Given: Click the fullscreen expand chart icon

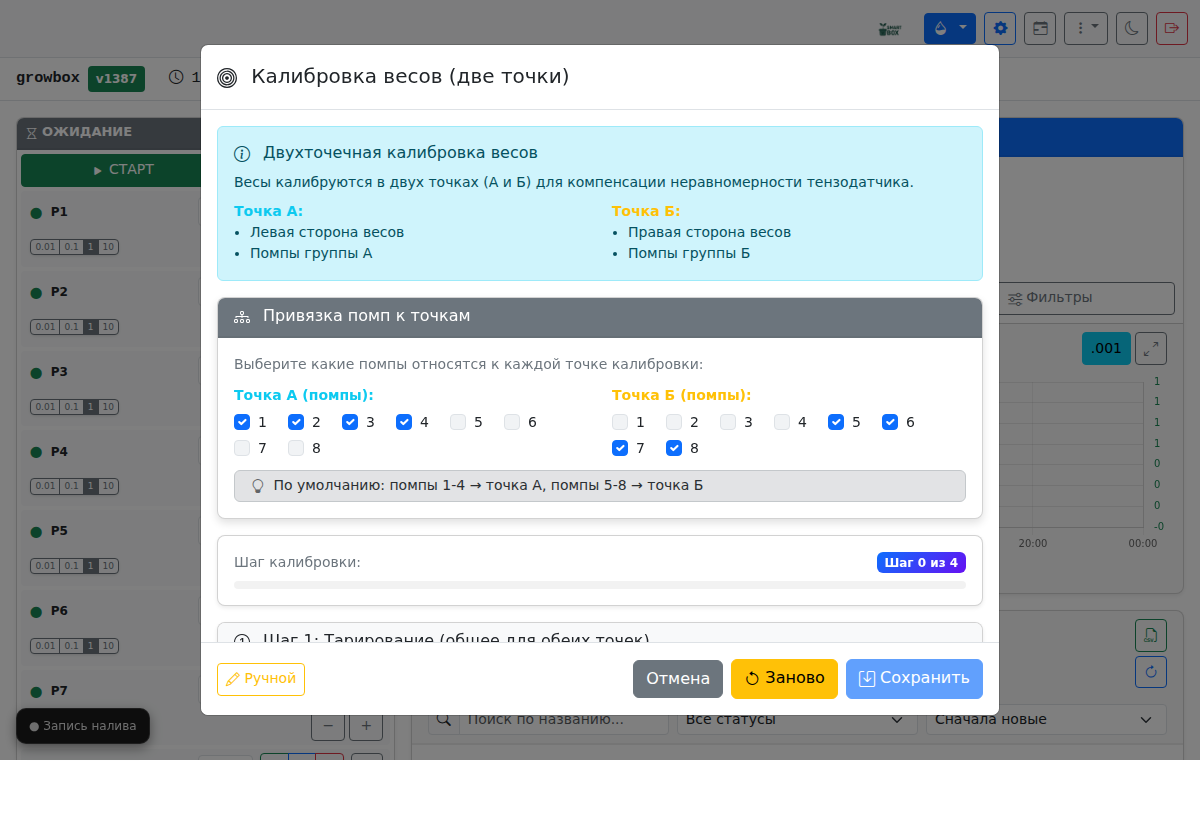Looking at the screenshot, I should pos(1151,348).
